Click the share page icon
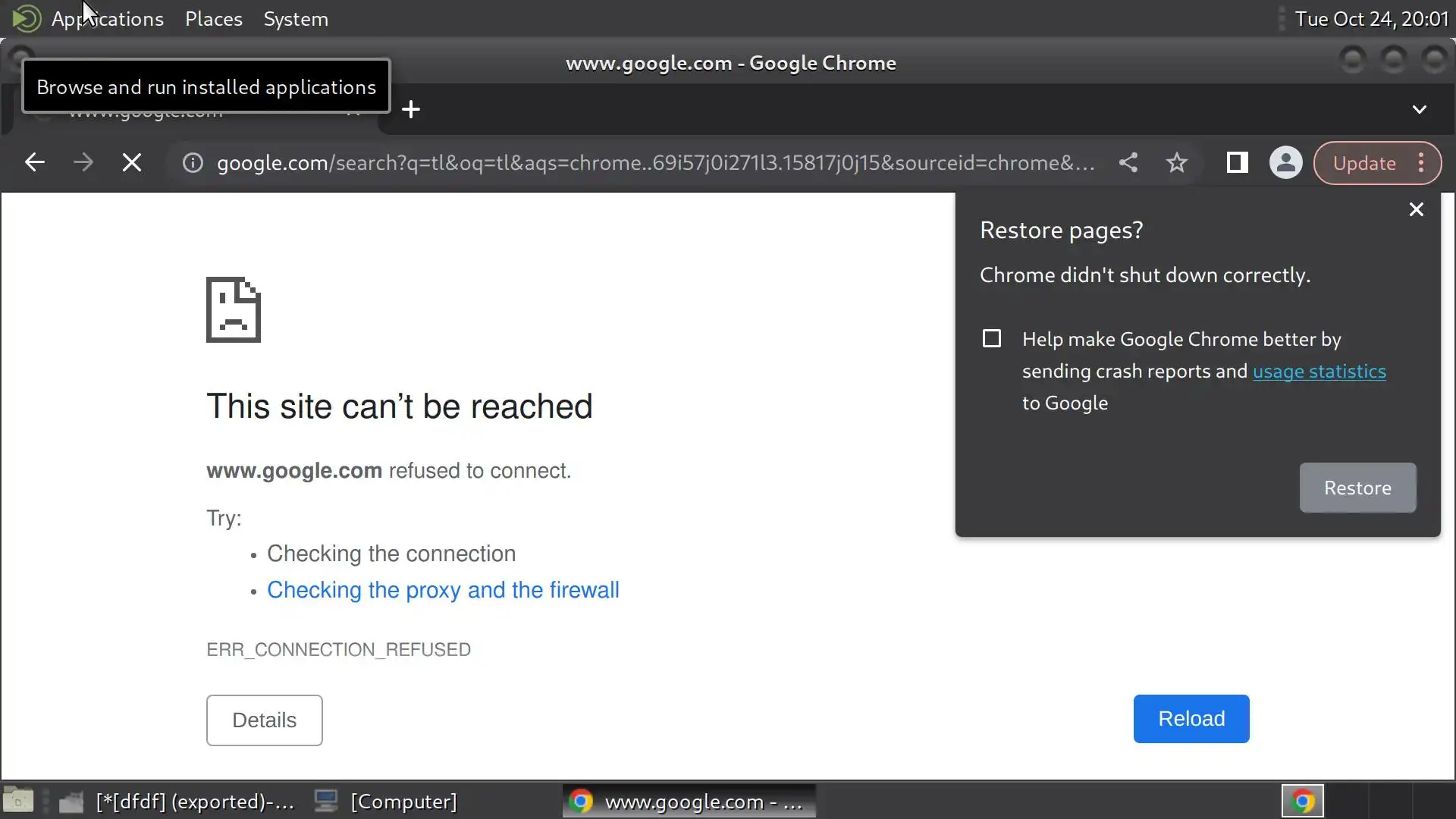Viewport: 1456px width, 819px height. pyautogui.click(x=1128, y=162)
